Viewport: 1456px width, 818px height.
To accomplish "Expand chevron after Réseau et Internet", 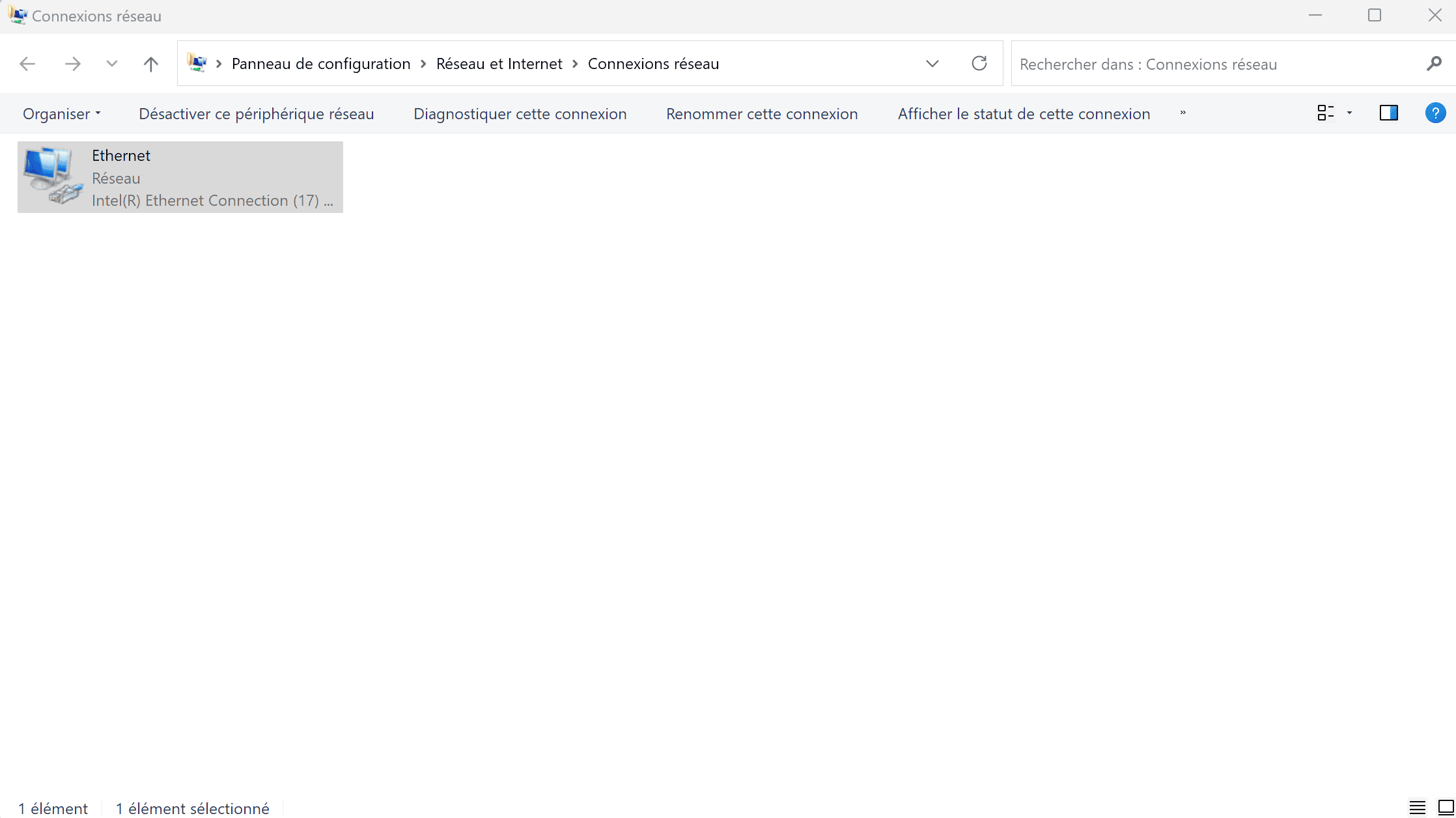I will coord(575,64).
